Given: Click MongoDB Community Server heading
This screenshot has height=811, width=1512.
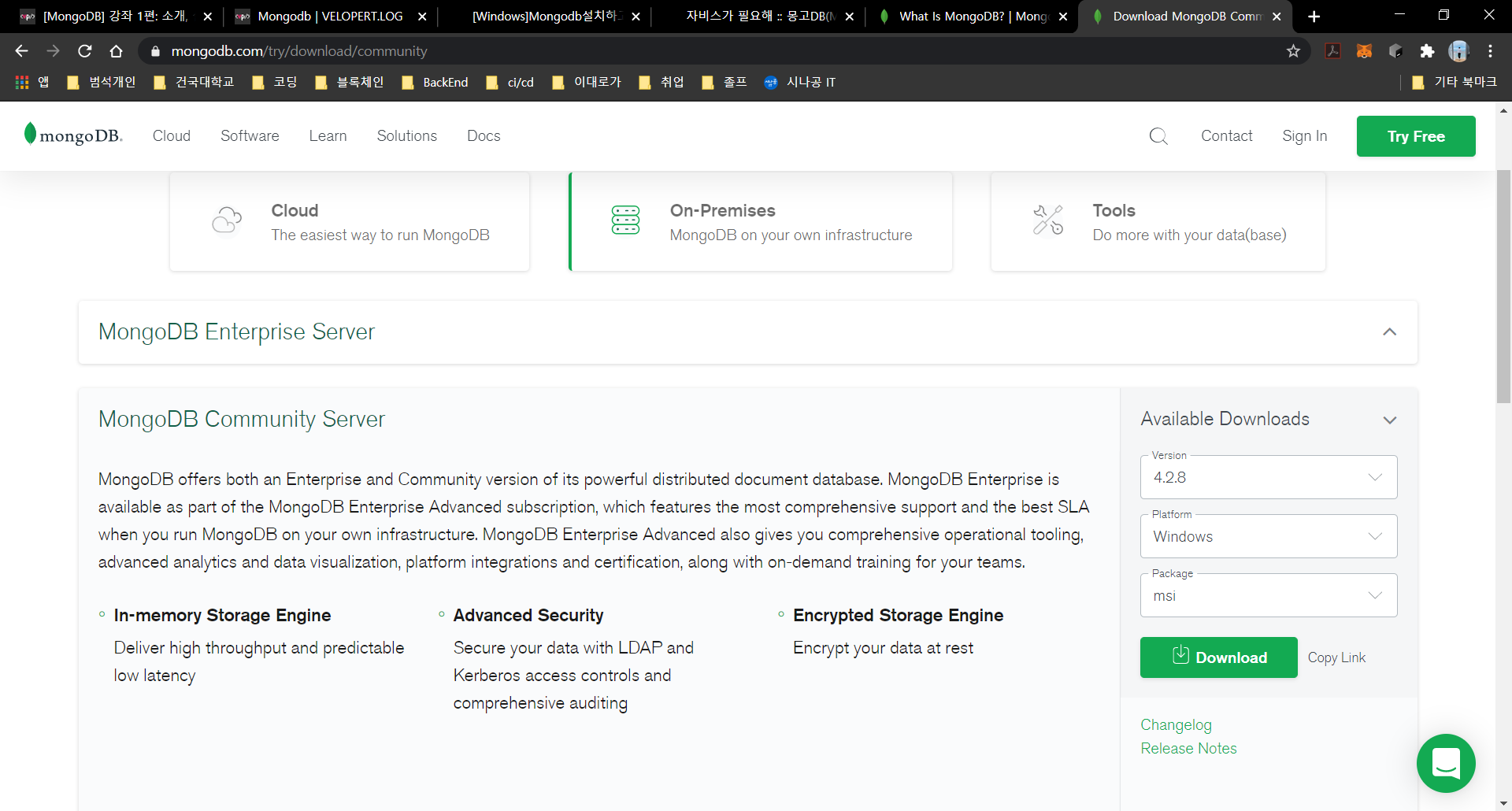Looking at the screenshot, I should [x=241, y=419].
